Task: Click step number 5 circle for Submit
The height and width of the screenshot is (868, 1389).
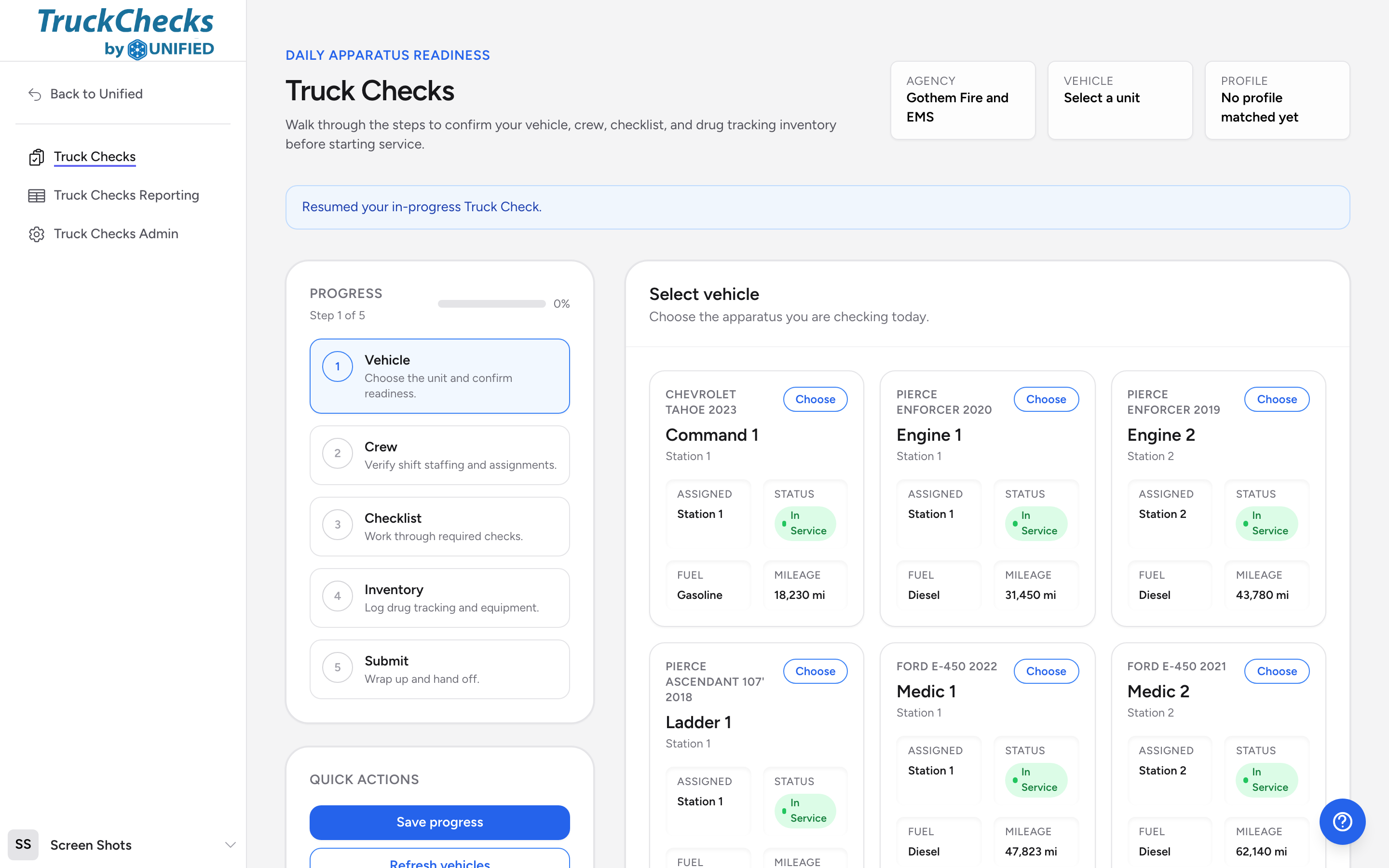Action: tap(338, 668)
